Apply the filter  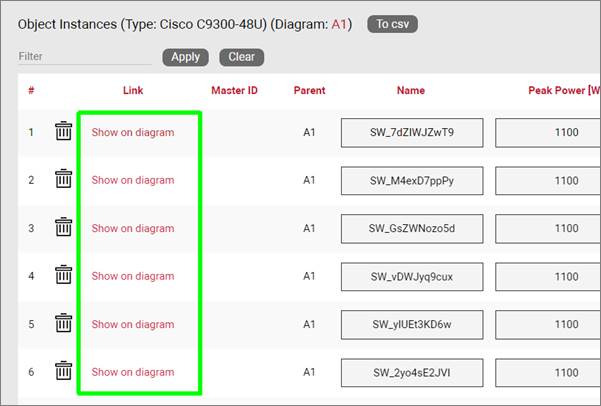pyautogui.click(x=186, y=57)
